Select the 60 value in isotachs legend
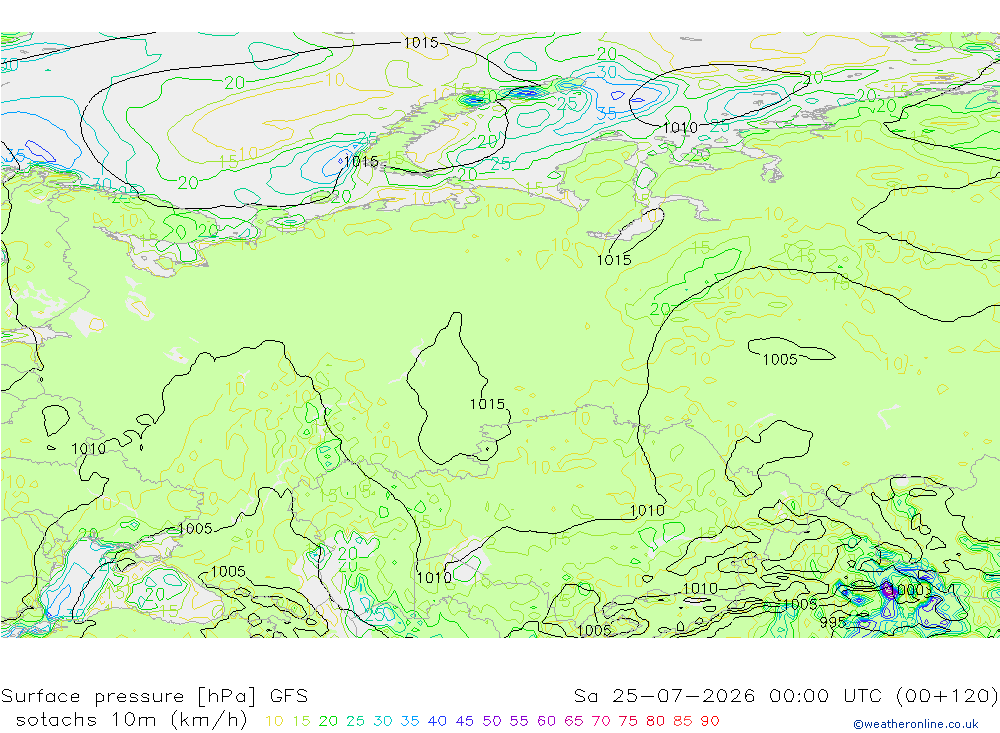The image size is (1000, 733). [x=547, y=722]
